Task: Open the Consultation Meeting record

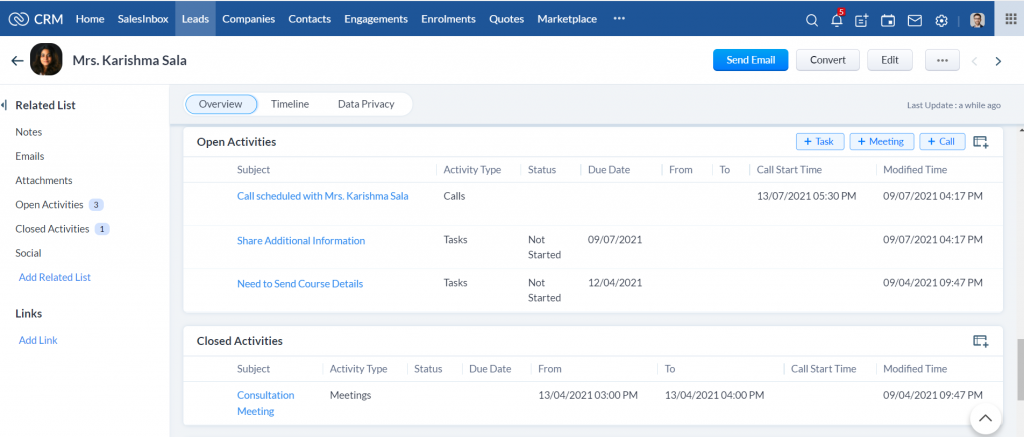Action: click(x=266, y=403)
